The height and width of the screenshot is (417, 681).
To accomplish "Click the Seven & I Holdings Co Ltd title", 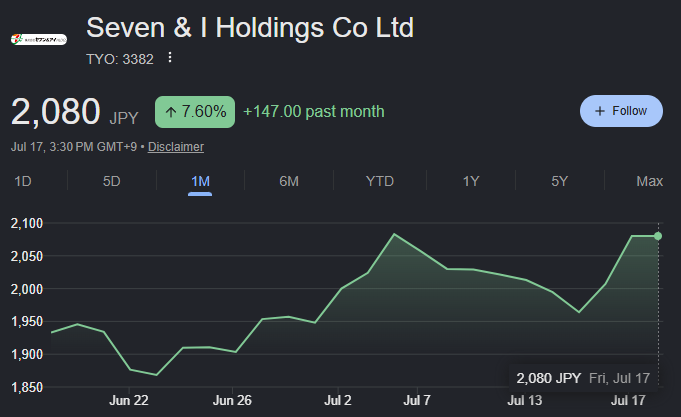I will pos(250,28).
